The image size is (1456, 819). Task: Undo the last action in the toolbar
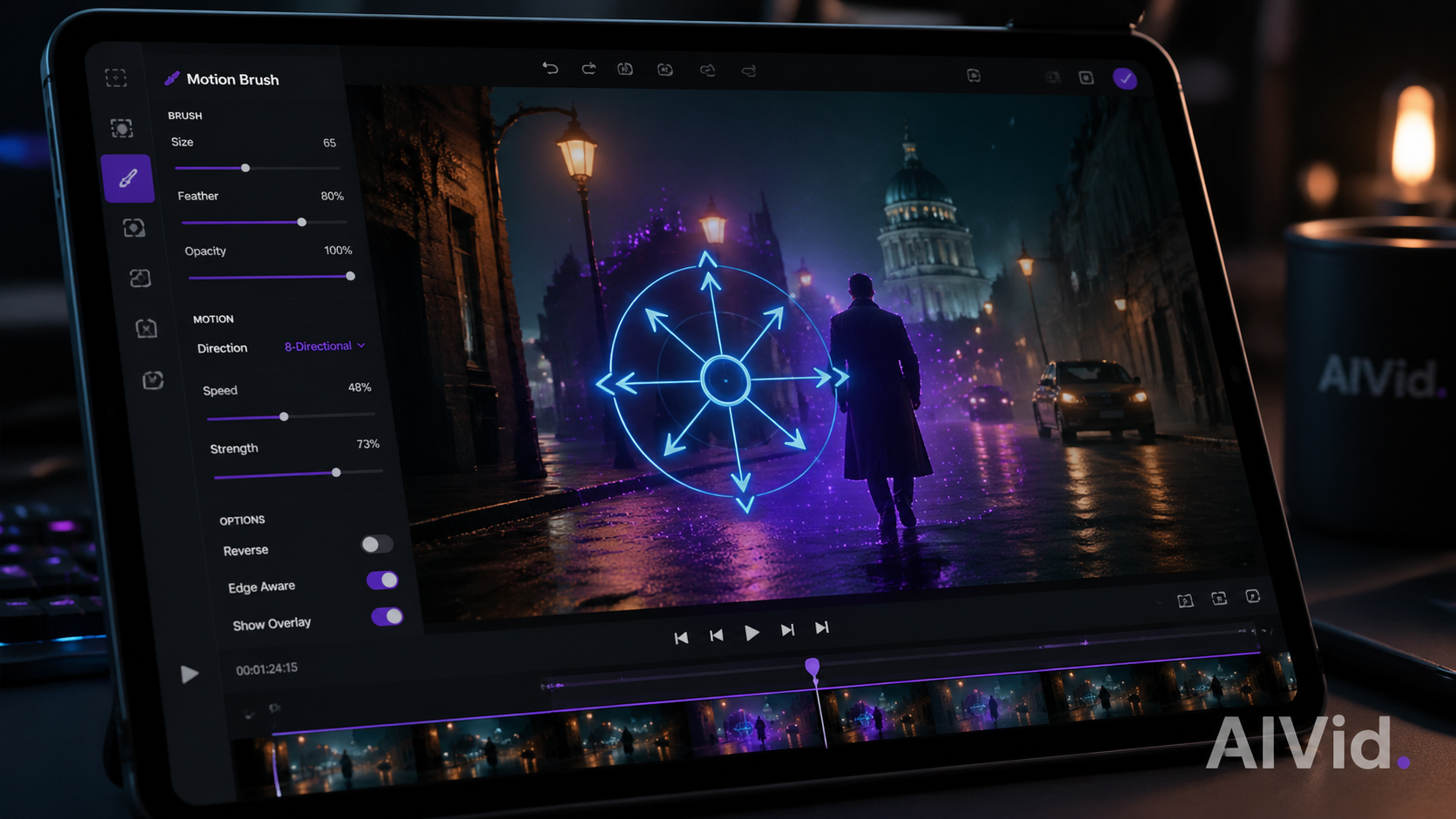[550, 68]
